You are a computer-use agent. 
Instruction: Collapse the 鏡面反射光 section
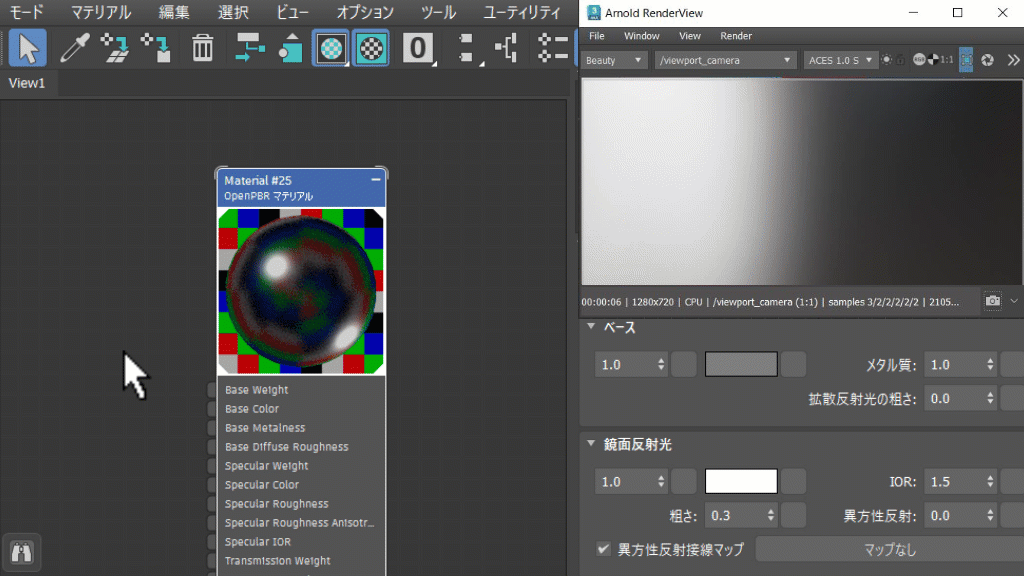click(x=591, y=444)
